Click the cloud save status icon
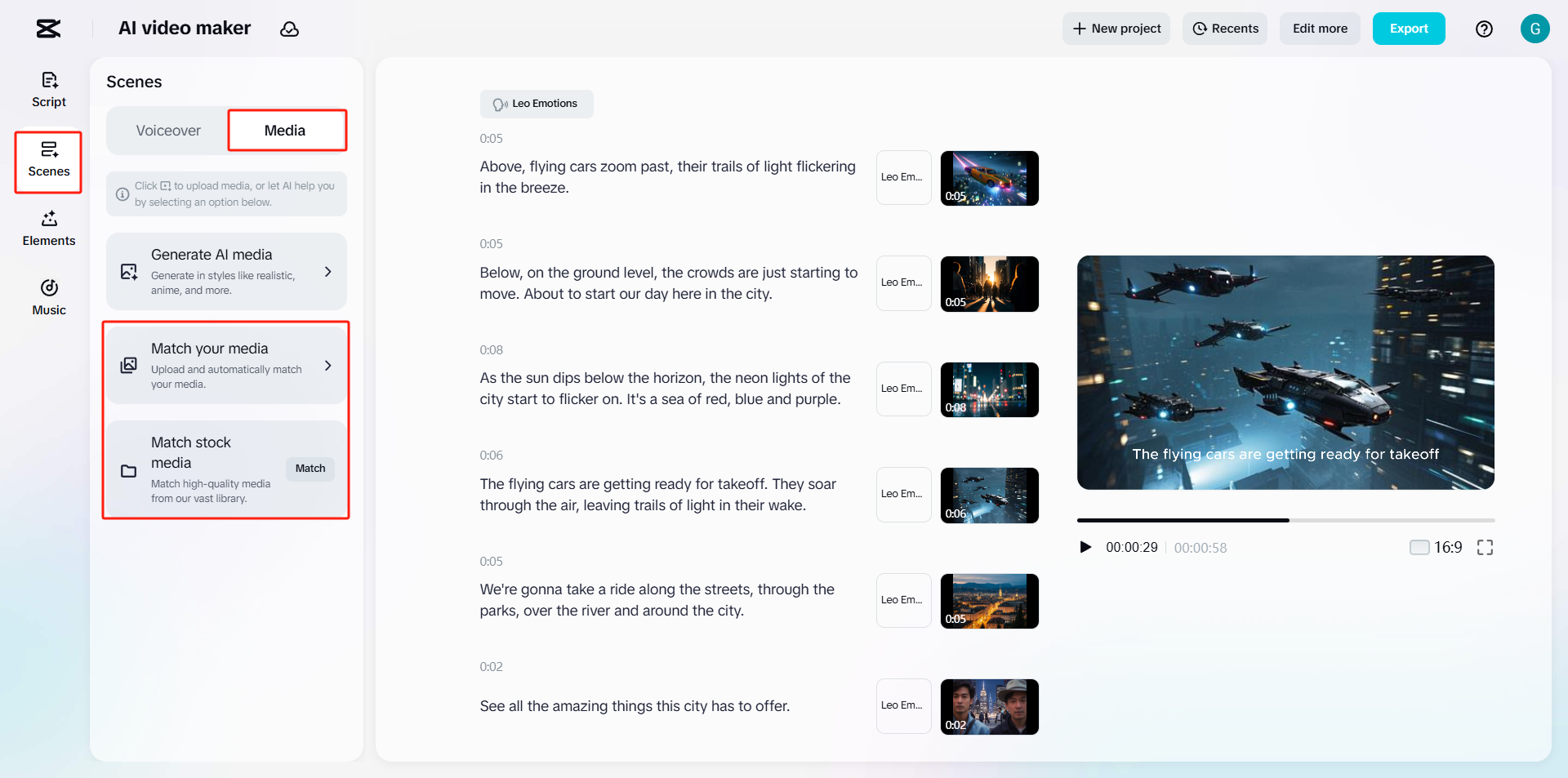This screenshot has width=1568, height=778. 289,29
